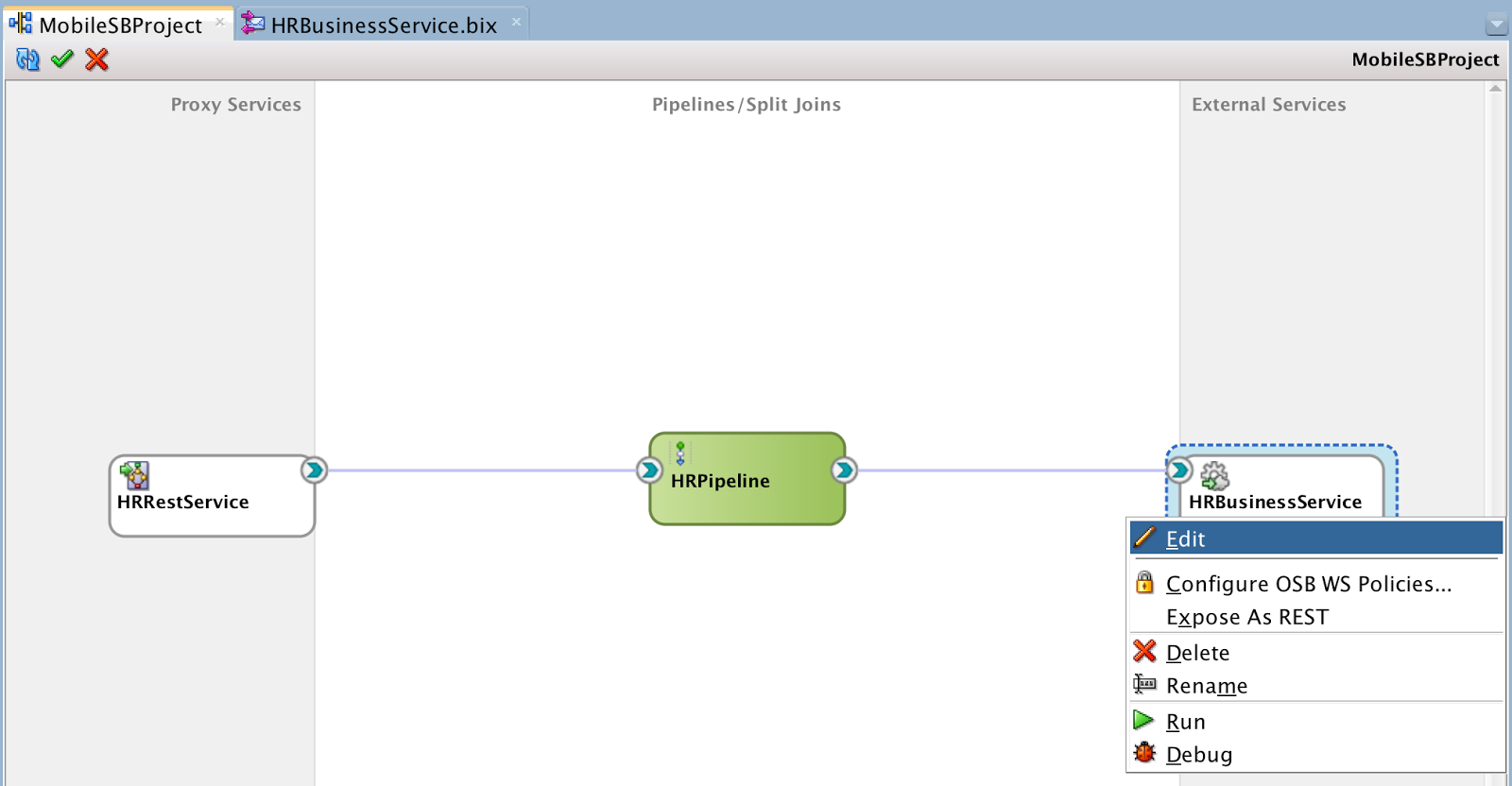Close the MobileSBProject tab
This screenshot has height=786, width=1512.
click(x=220, y=22)
